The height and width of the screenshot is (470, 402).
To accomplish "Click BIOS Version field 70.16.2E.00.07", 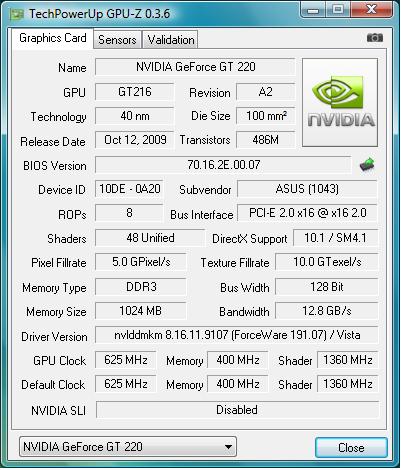I will (223, 165).
